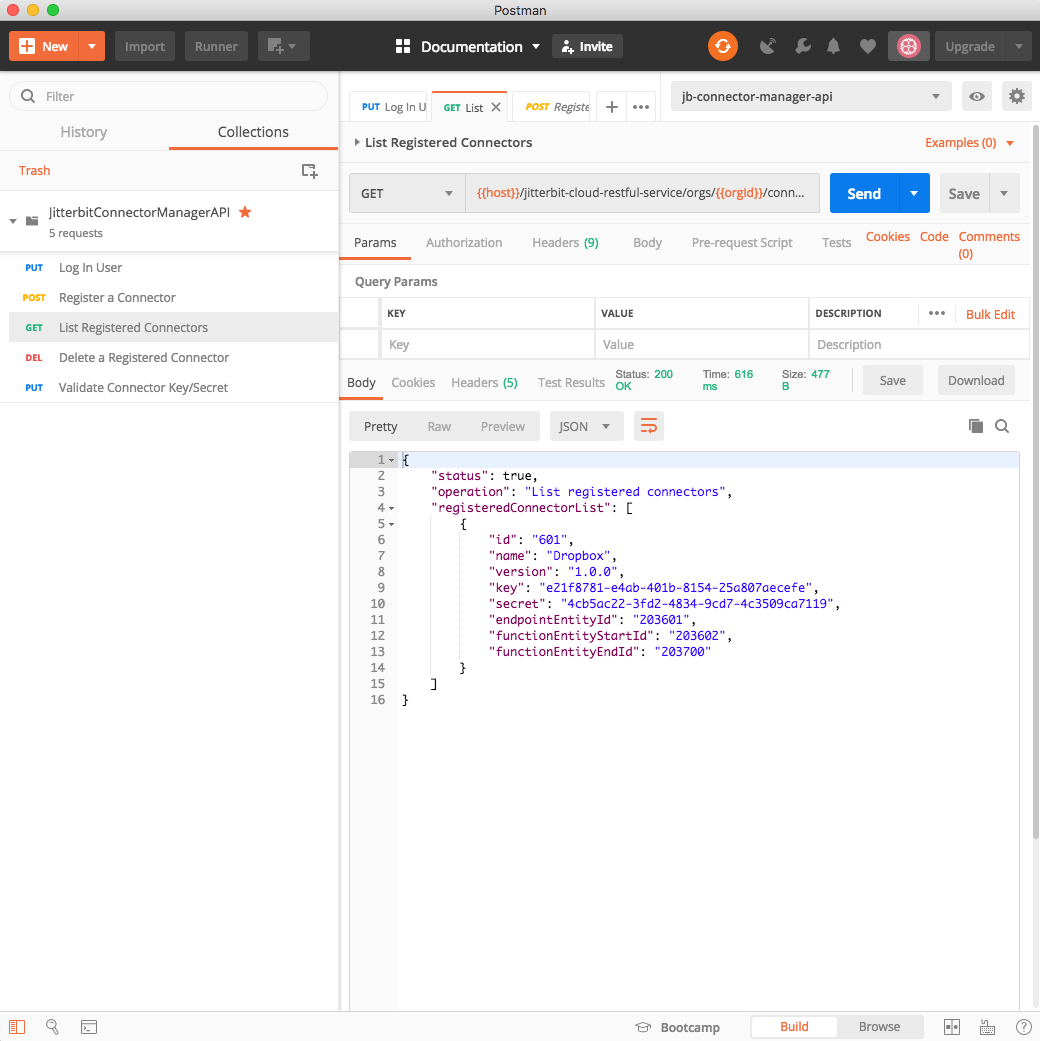1040x1041 pixels.
Task: Open the GET method dropdown
Action: 406,194
